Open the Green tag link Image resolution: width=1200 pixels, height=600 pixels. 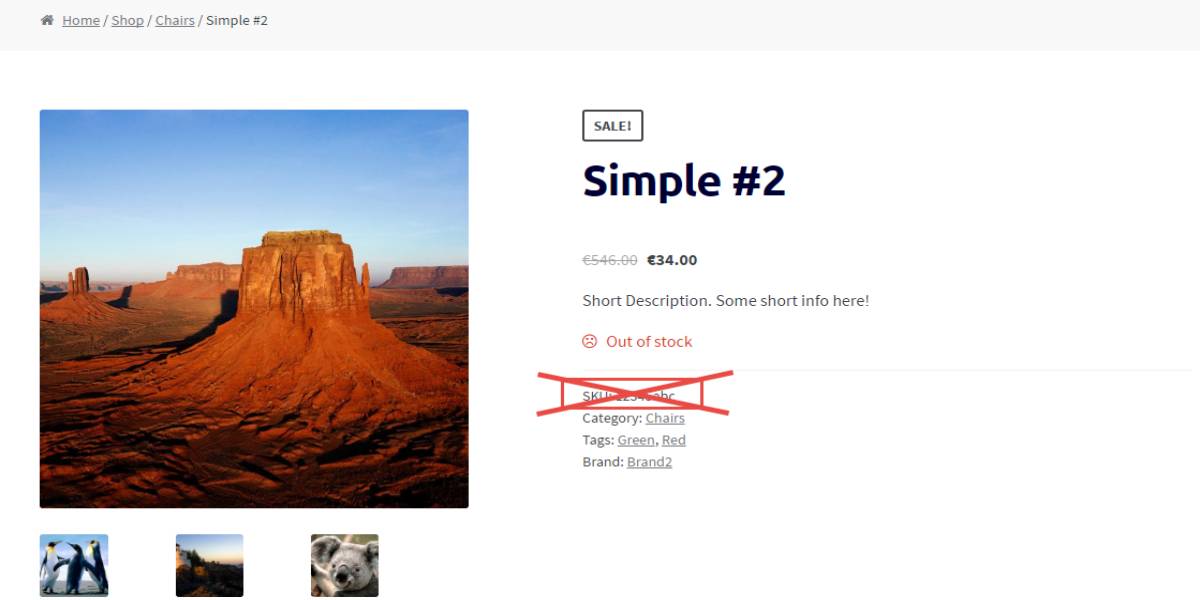[x=636, y=440]
